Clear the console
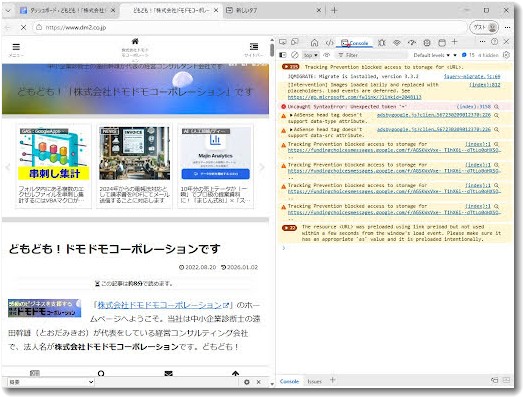 click(x=295, y=55)
